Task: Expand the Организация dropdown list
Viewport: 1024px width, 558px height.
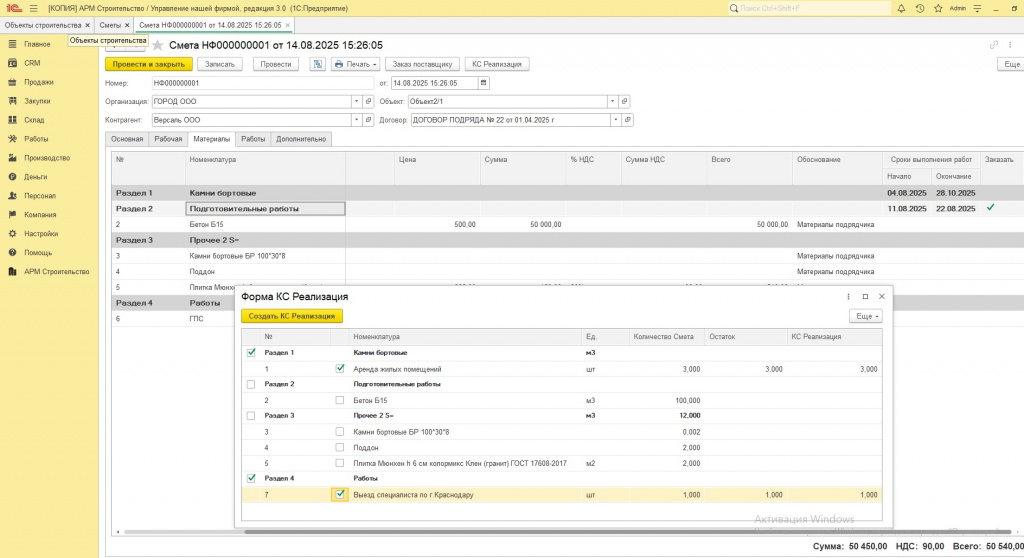Action: 356,102
